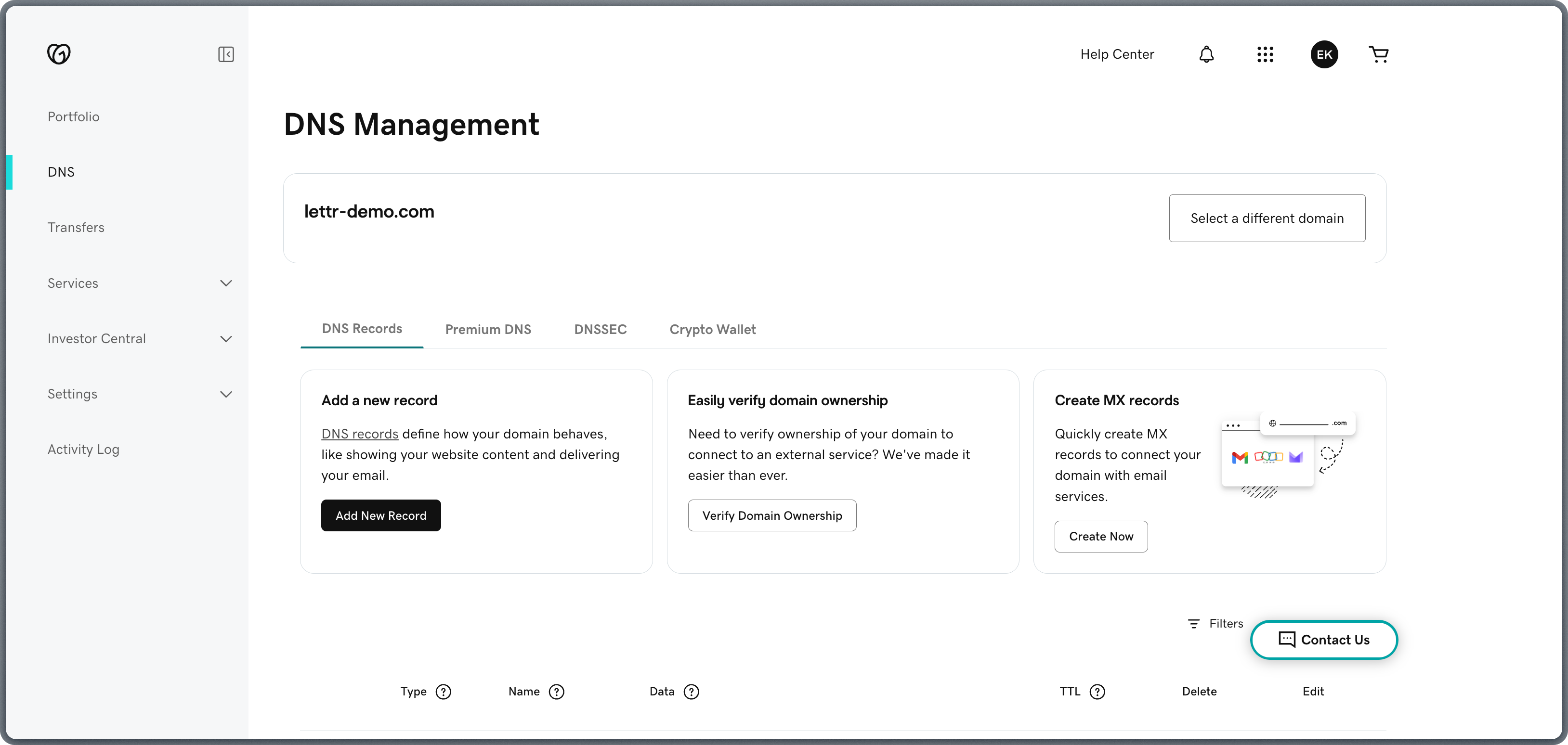The image size is (1568, 745).
Task: Switch to the DNSSEC tab
Action: click(600, 329)
